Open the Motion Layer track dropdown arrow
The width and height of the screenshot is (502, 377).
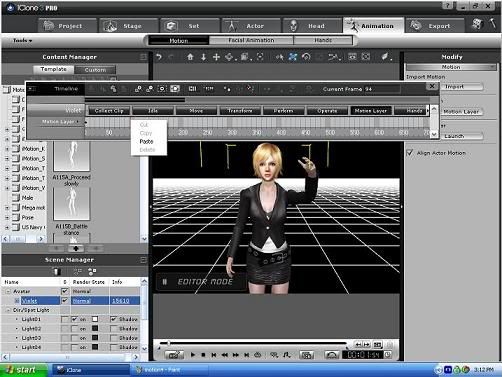coord(78,122)
